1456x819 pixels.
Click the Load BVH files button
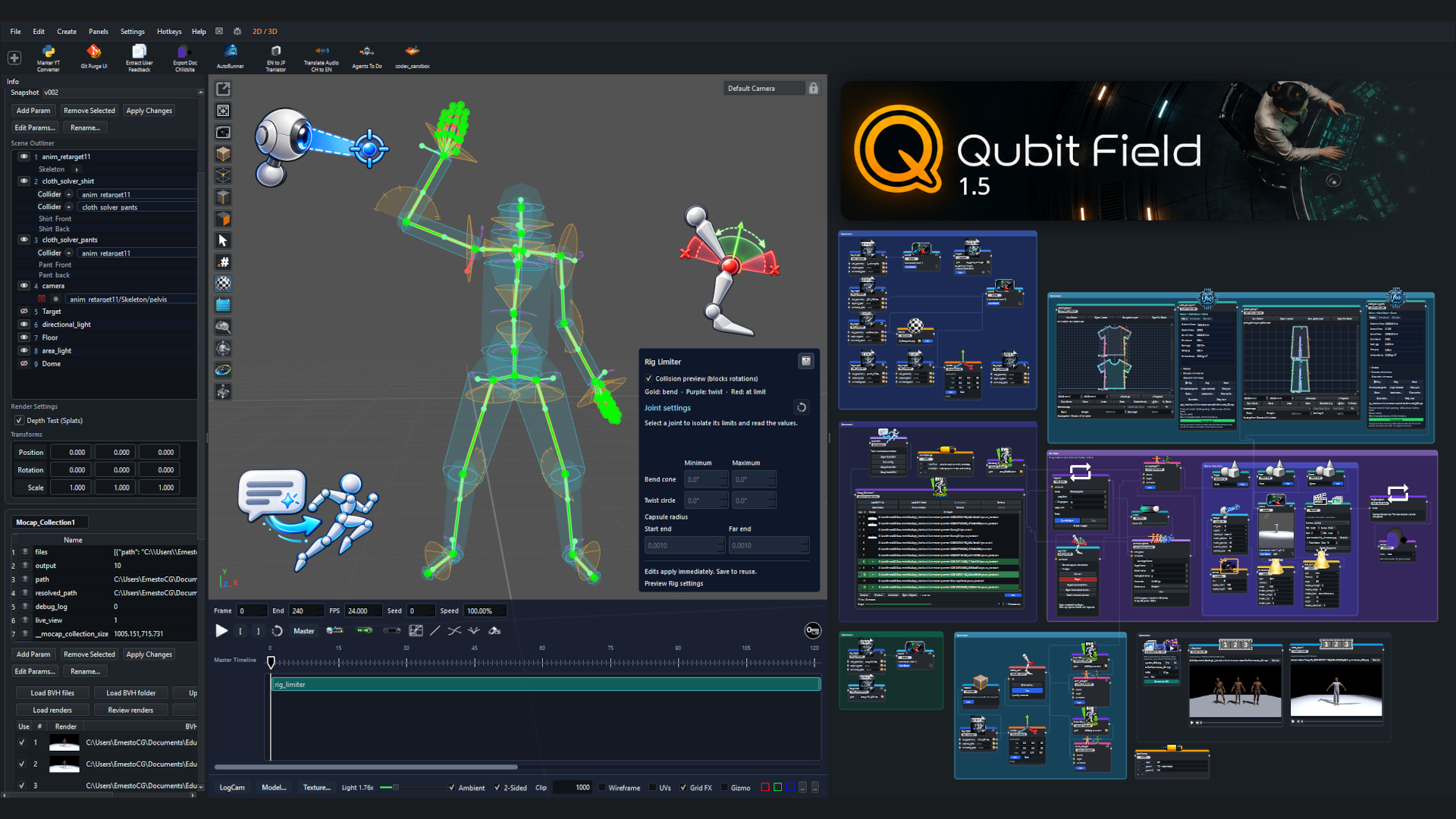(x=52, y=693)
